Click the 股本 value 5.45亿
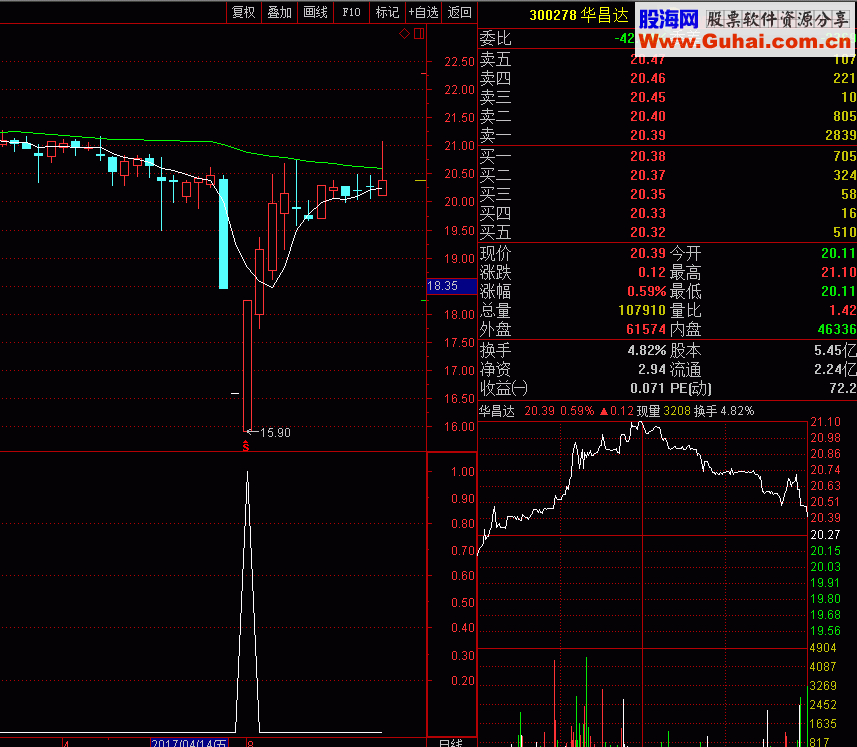Viewport: 857px width, 747px height. tap(835, 350)
